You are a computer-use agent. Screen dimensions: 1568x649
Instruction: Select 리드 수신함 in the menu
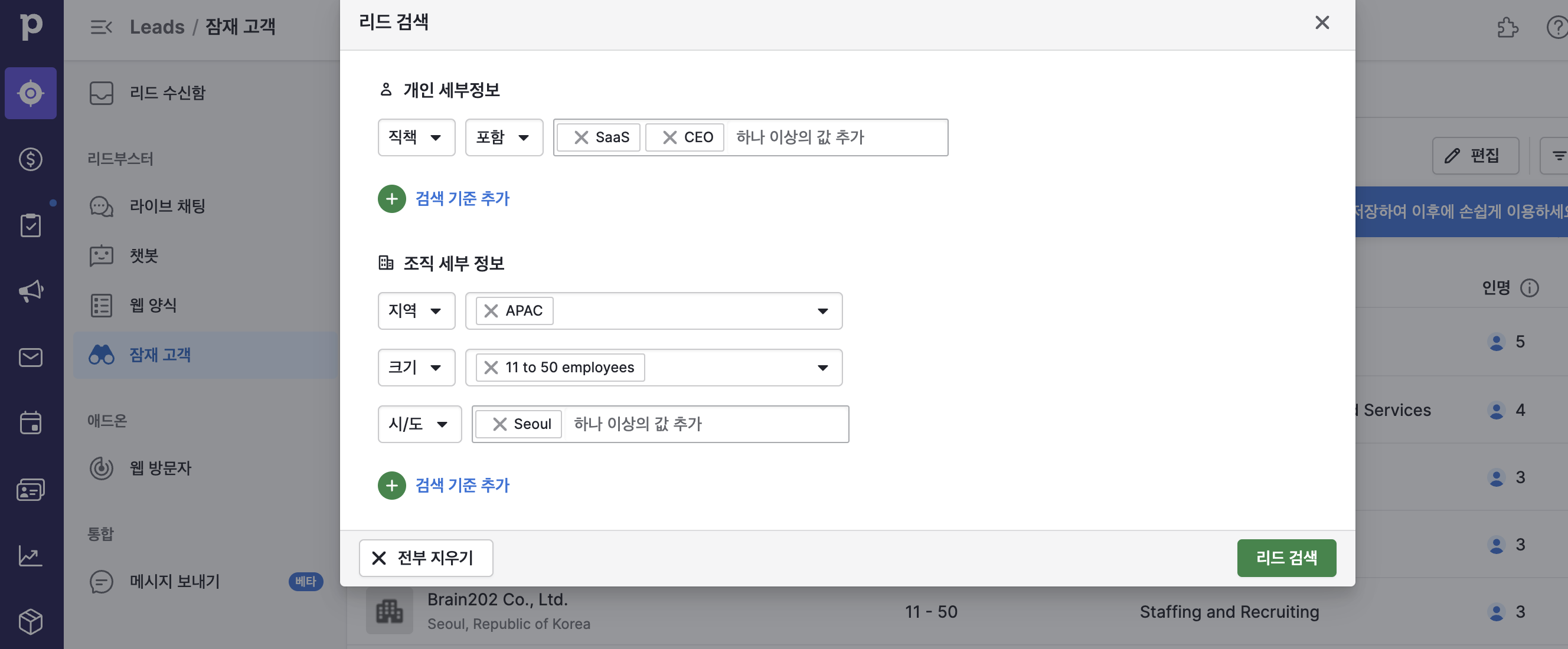168,93
